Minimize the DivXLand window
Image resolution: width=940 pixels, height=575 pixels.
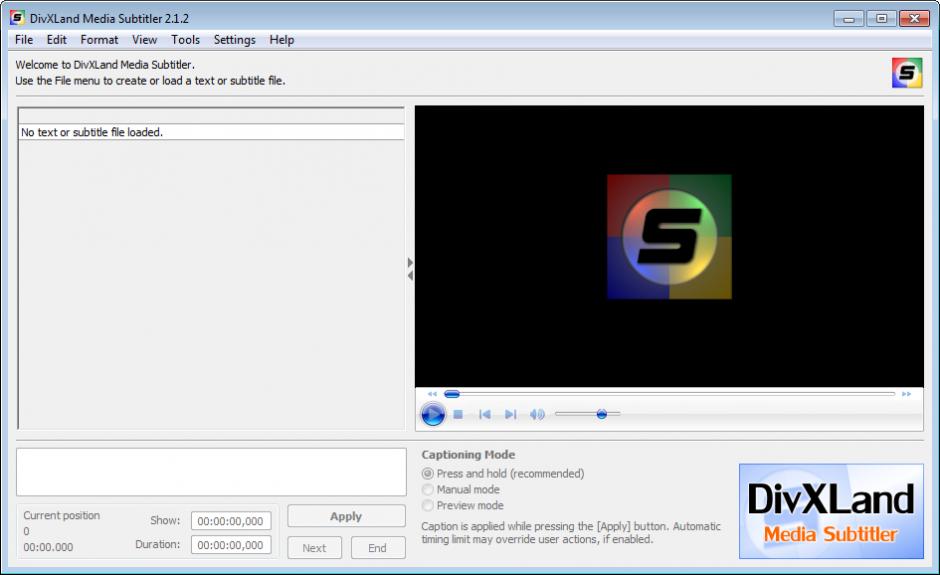point(848,19)
